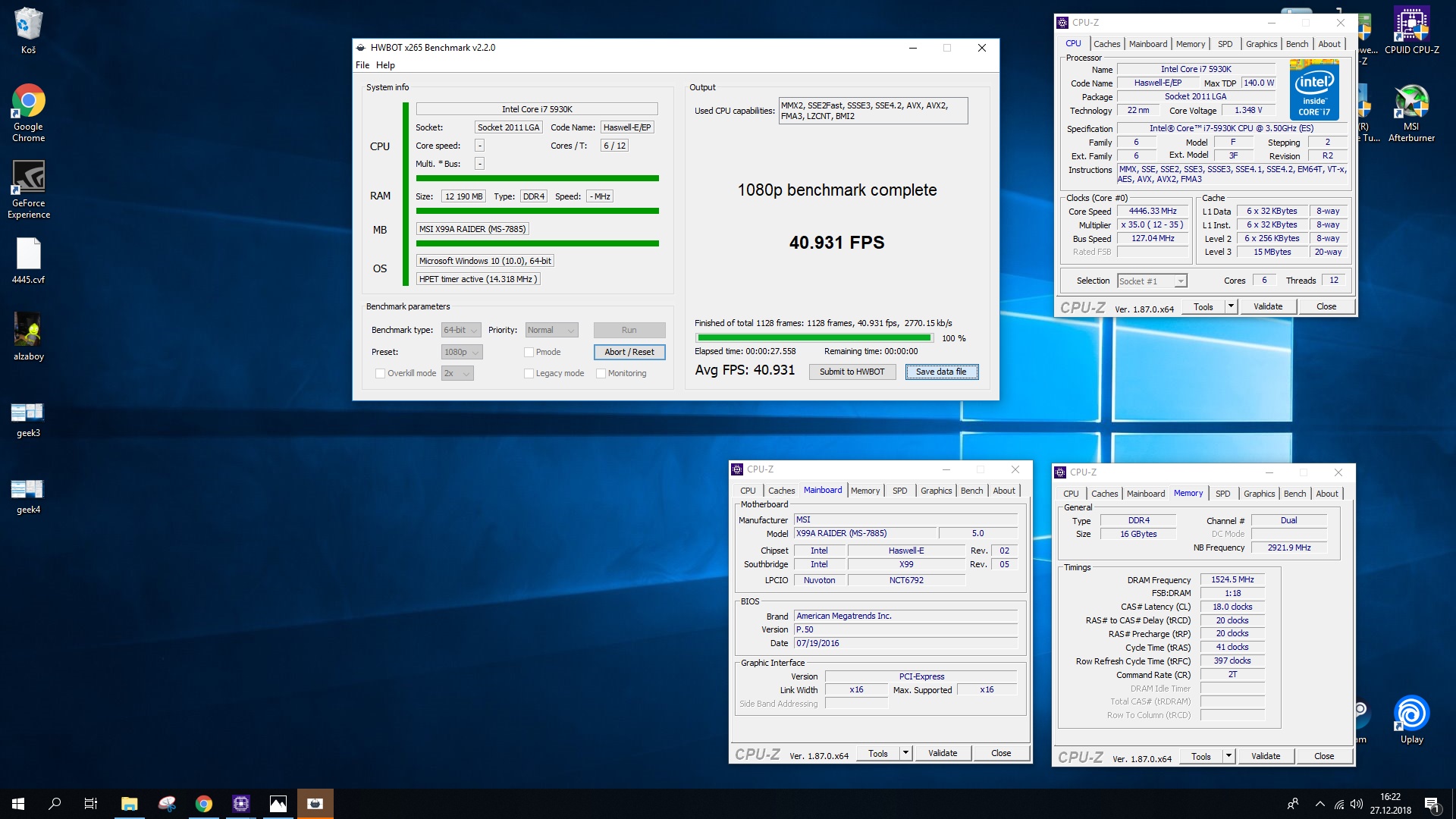
Task: Switch to SPD tab in top CPU-Z window
Action: [x=1225, y=44]
